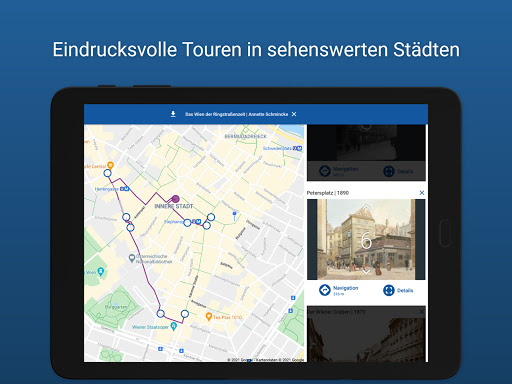Click the Tea Plus 1010 restaurant pin

coord(209,316)
